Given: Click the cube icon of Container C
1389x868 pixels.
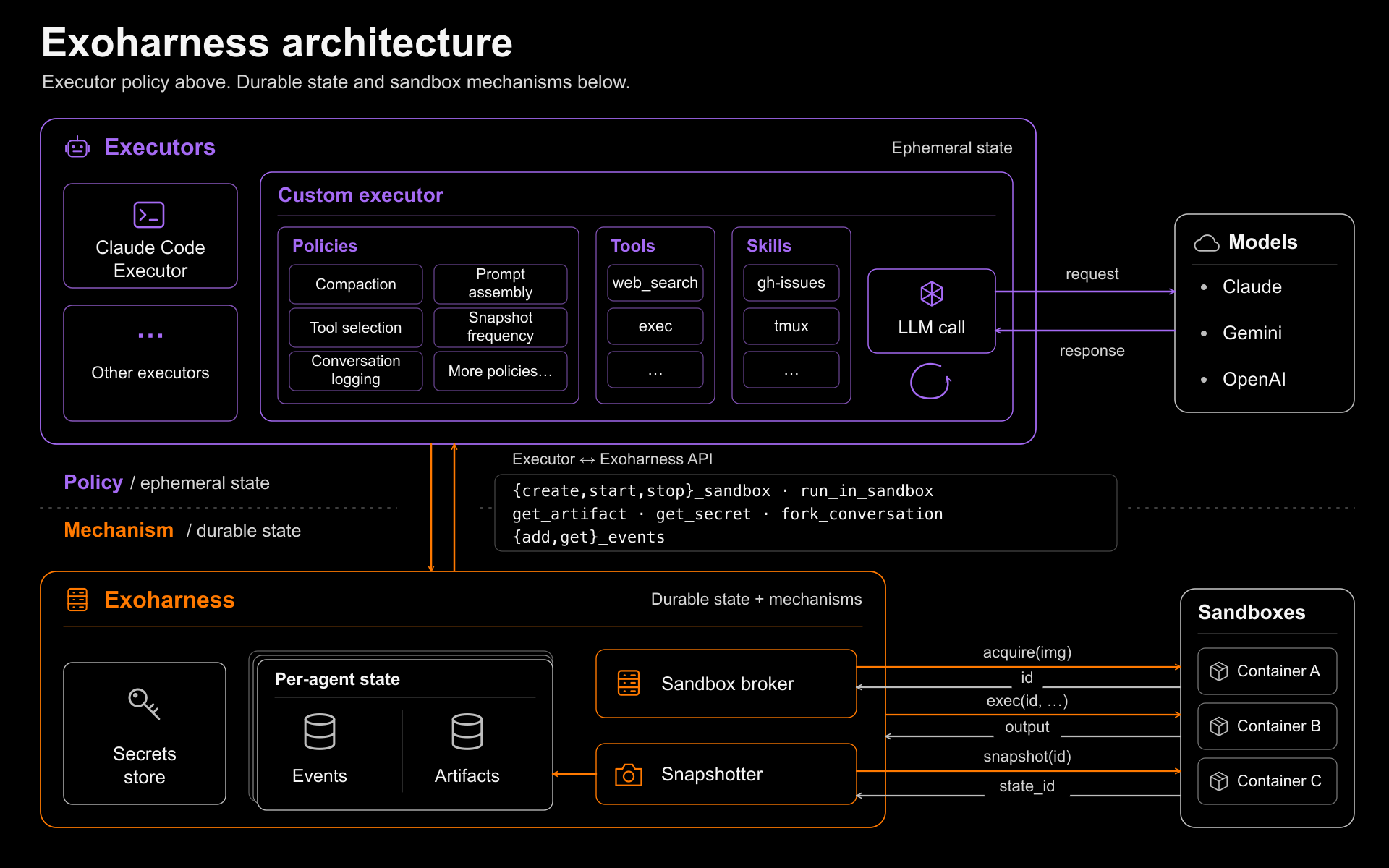Looking at the screenshot, I should click(1219, 781).
